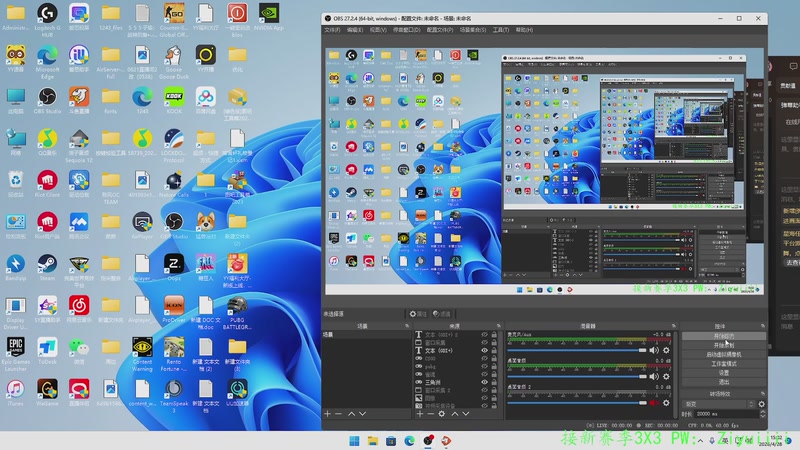Open the 工具(T) menu

(500, 30)
